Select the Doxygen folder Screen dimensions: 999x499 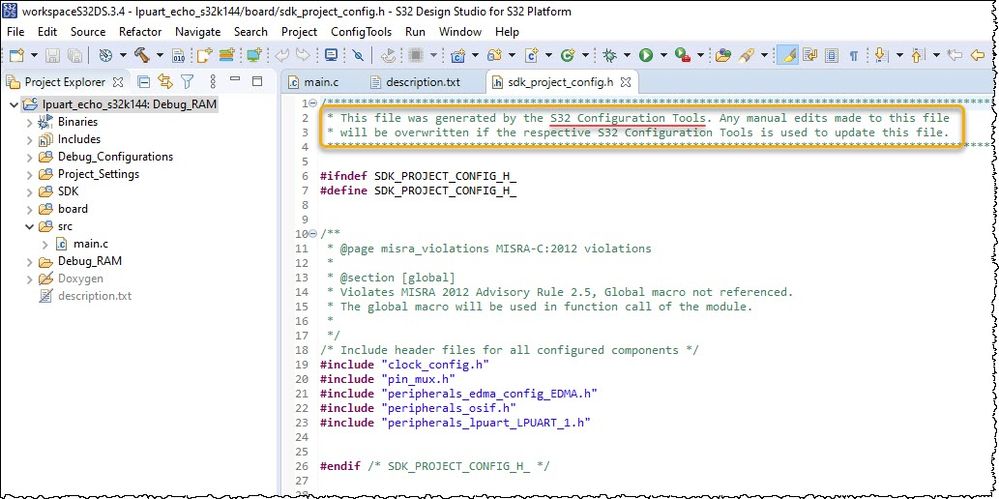(x=80, y=278)
